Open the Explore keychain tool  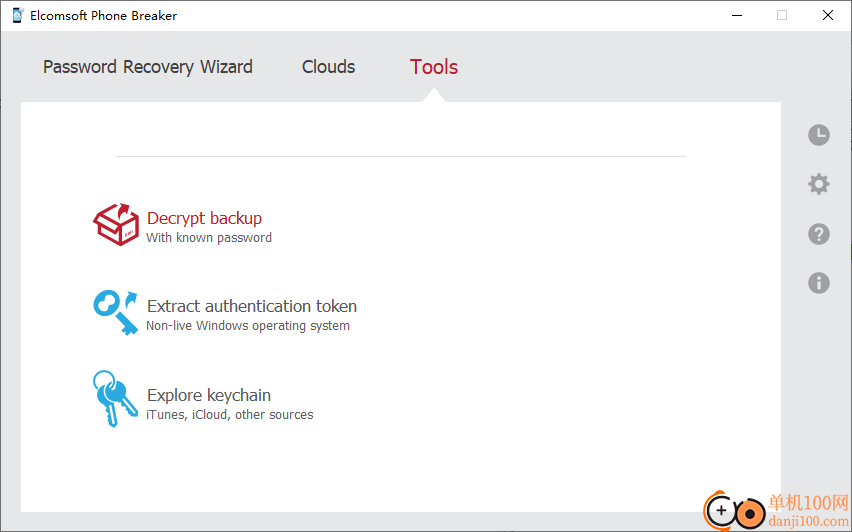click(x=209, y=395)
